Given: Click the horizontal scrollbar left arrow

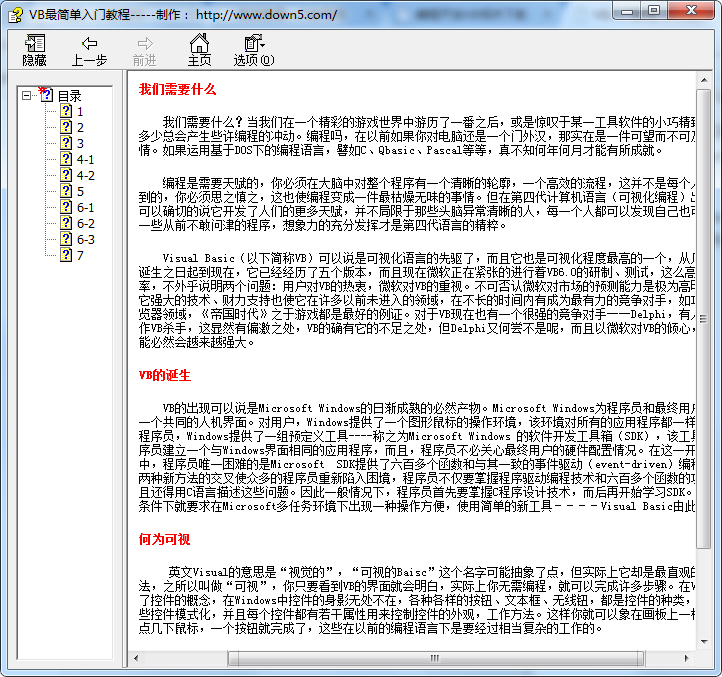Looking at the screenshot, I should pyautogui.click(x=137, y=659).
